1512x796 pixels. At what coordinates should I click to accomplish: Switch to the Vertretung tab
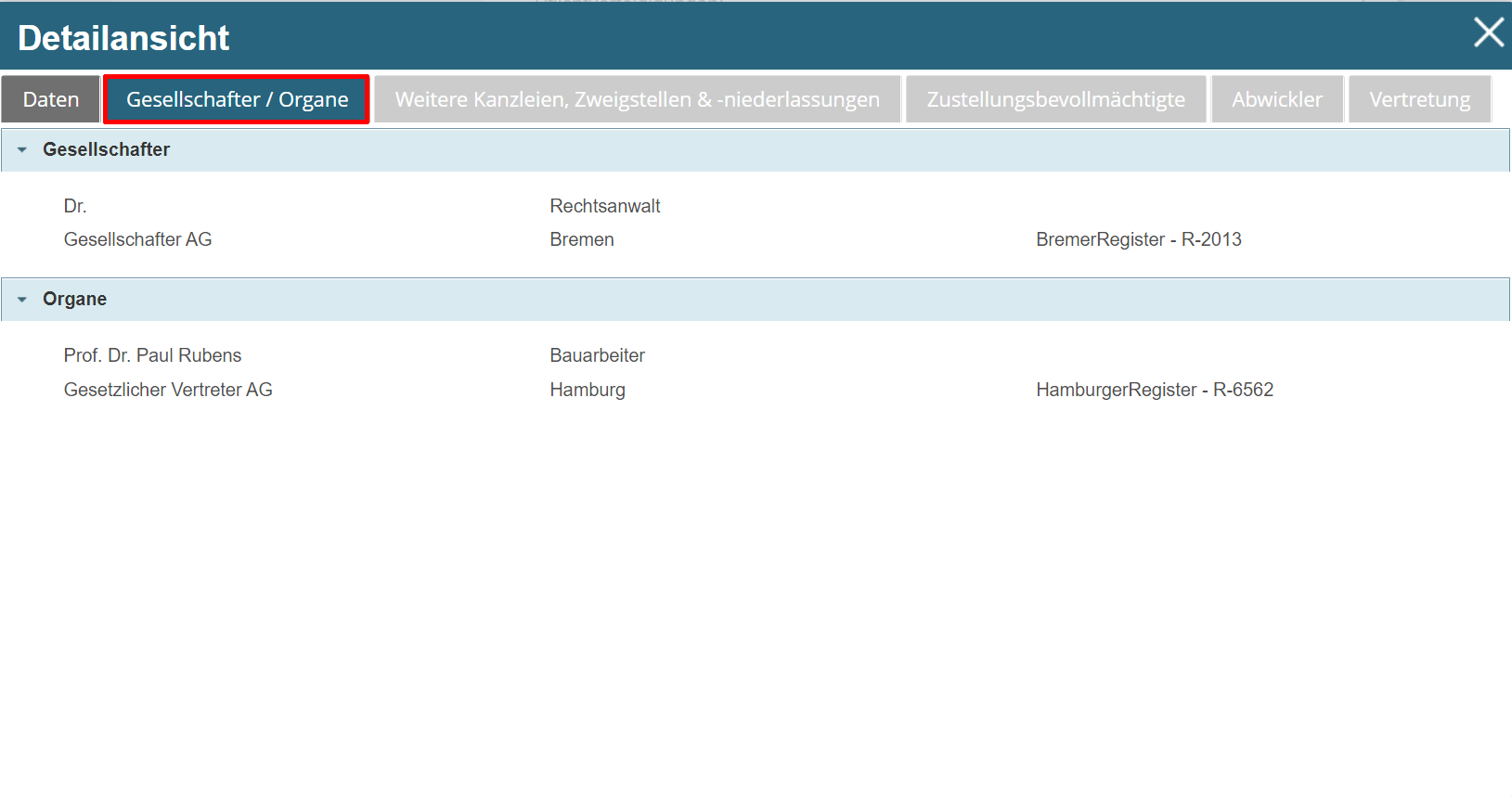click(1418, 99)
